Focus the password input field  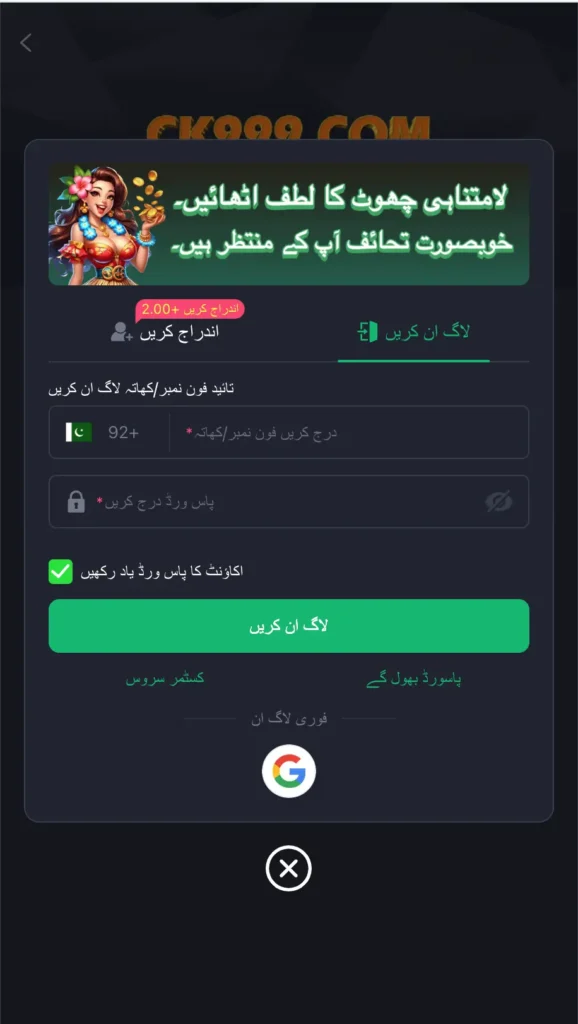point(289,502)
